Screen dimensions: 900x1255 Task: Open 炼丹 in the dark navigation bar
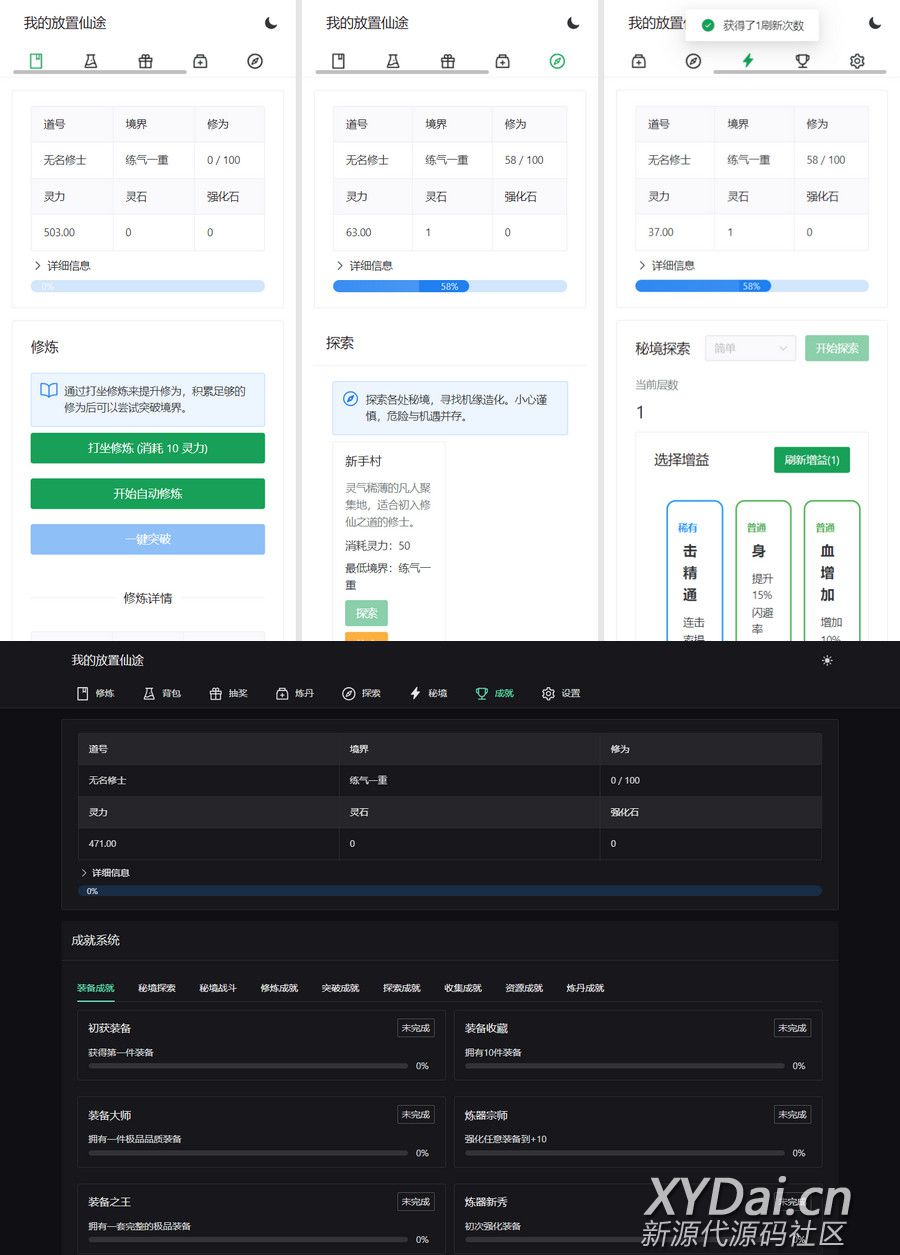pyautogui.click(x=294, y=693)
